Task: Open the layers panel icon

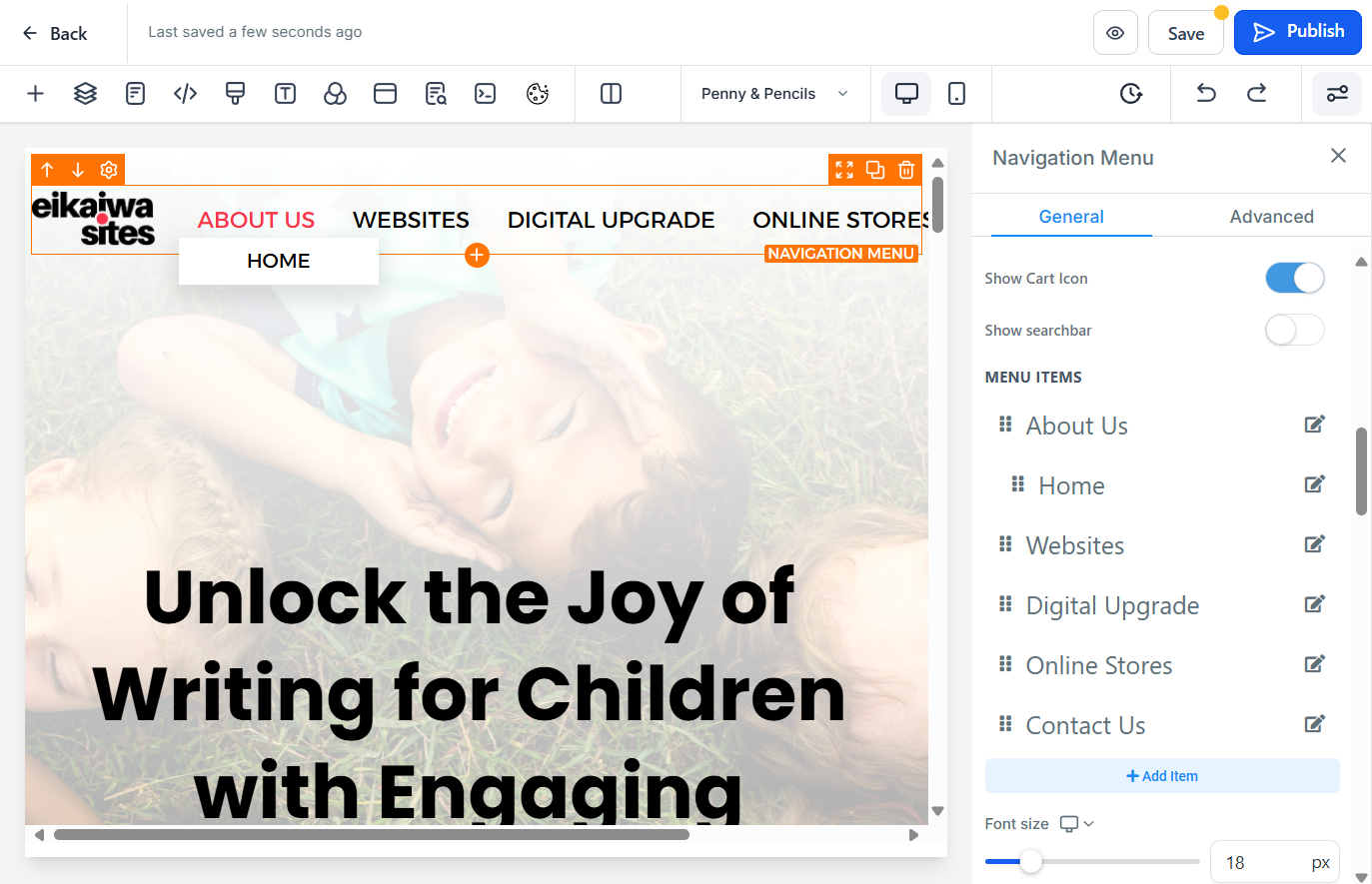Action: pos(86,94)
